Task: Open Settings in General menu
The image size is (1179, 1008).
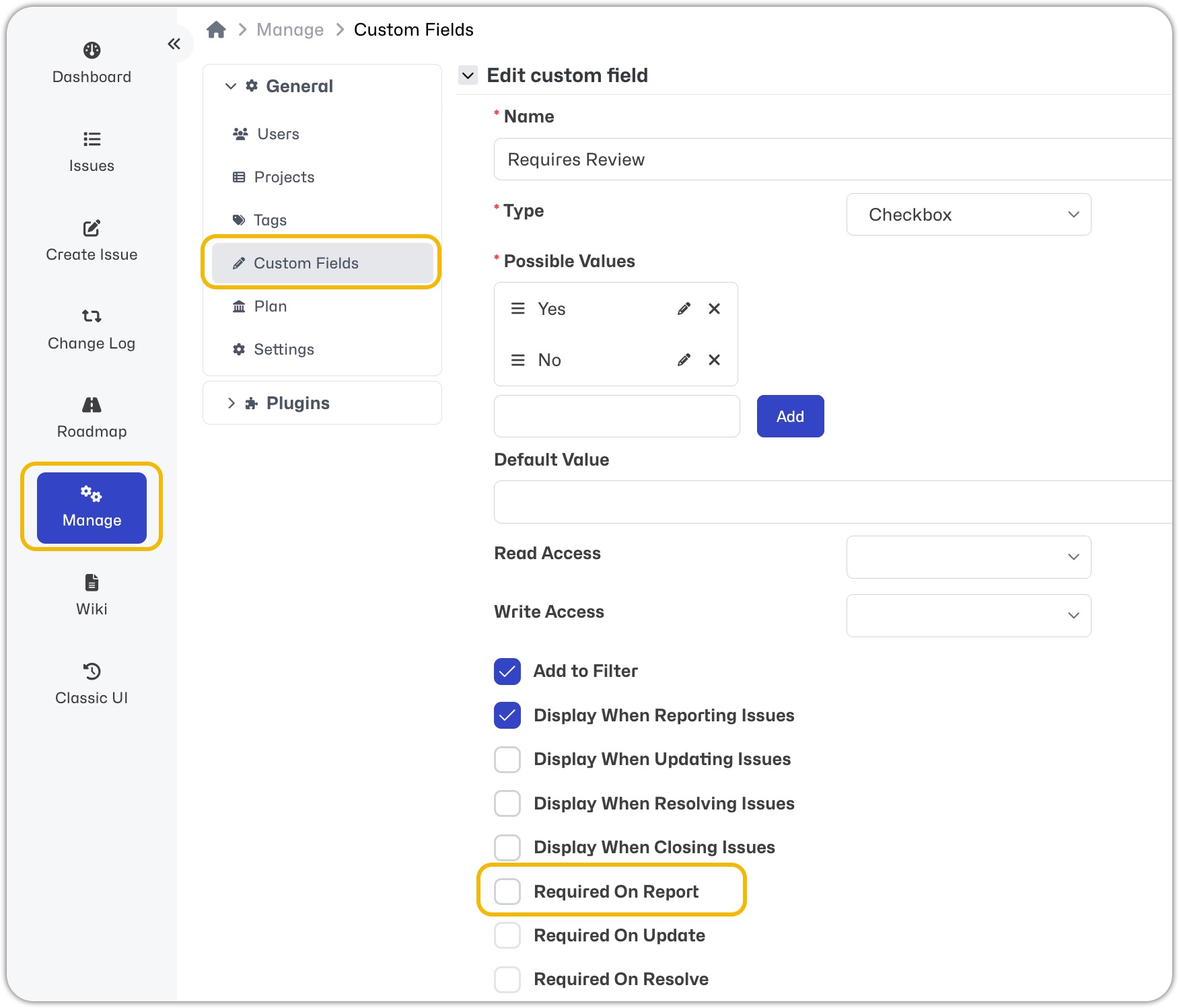Action: 322,349
